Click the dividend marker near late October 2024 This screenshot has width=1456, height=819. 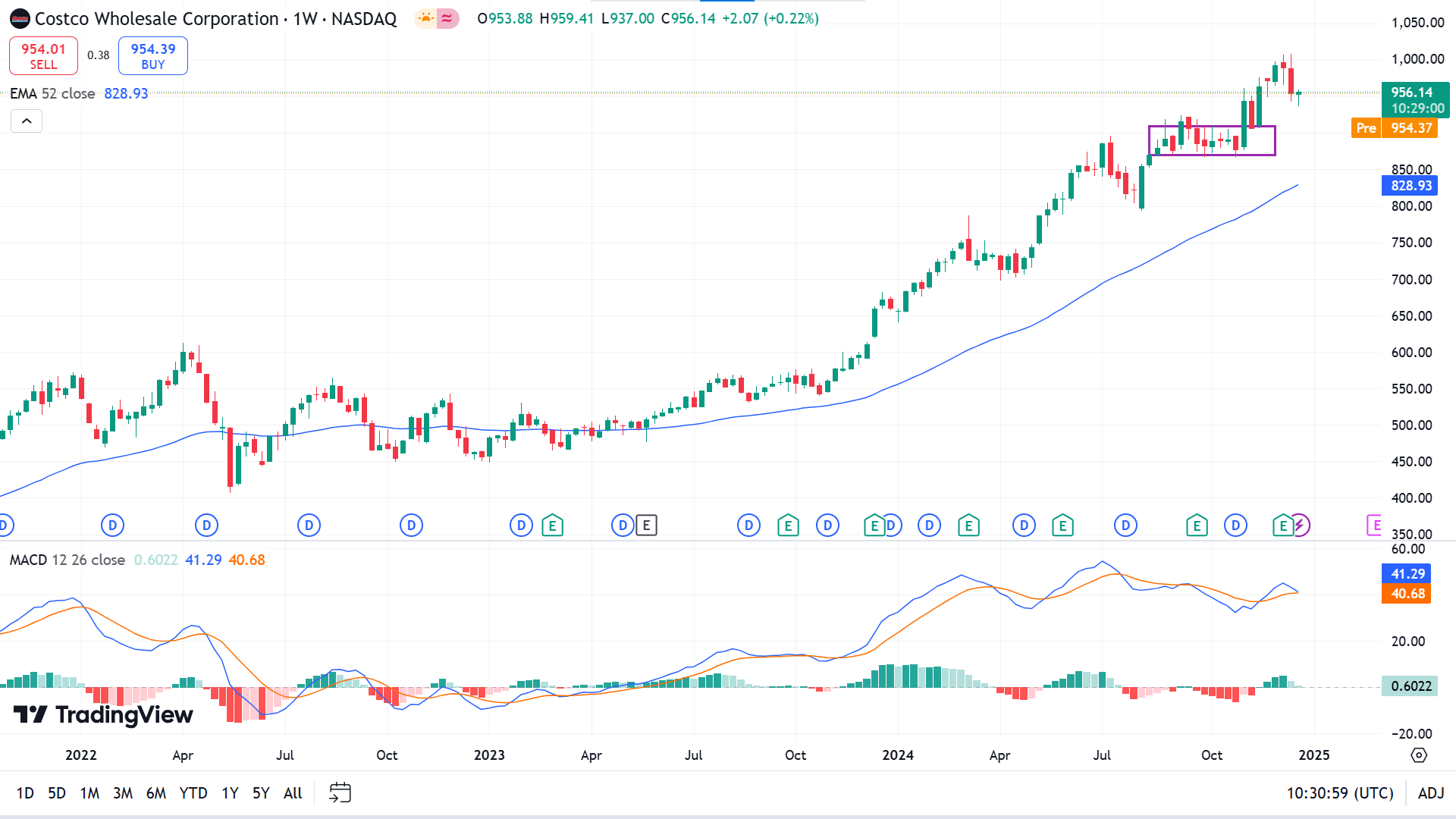click(x=1235, y=525)
